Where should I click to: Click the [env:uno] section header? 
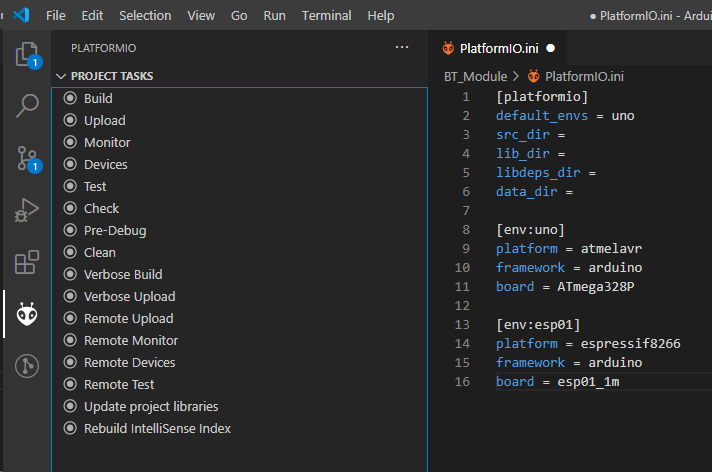tap(530, 230)
